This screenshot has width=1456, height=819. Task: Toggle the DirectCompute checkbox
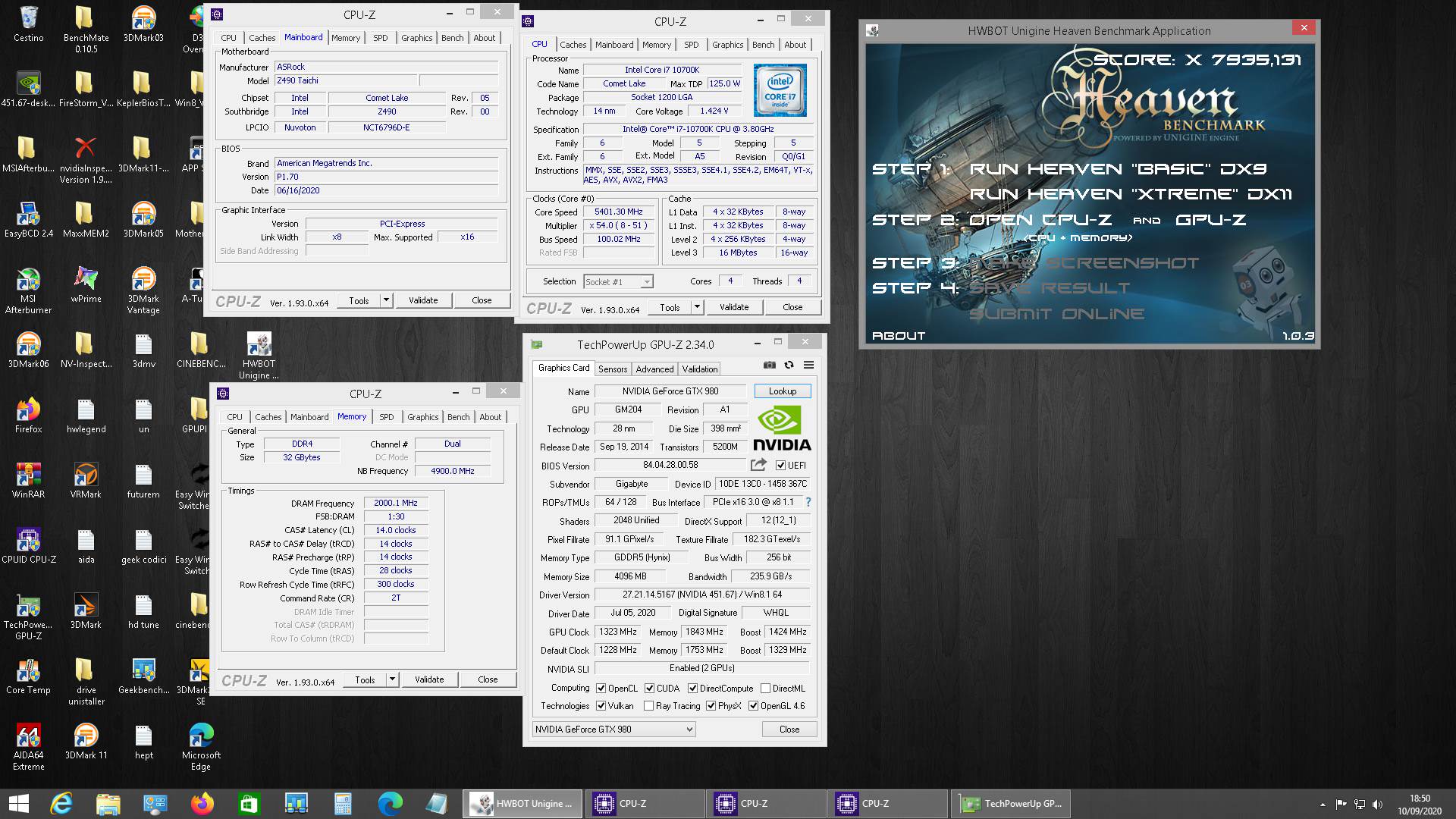pyautogui.click(x=693, y=689)
